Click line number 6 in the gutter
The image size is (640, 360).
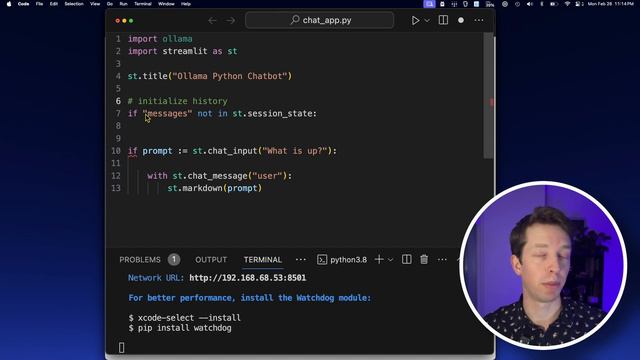click(118, 101)
